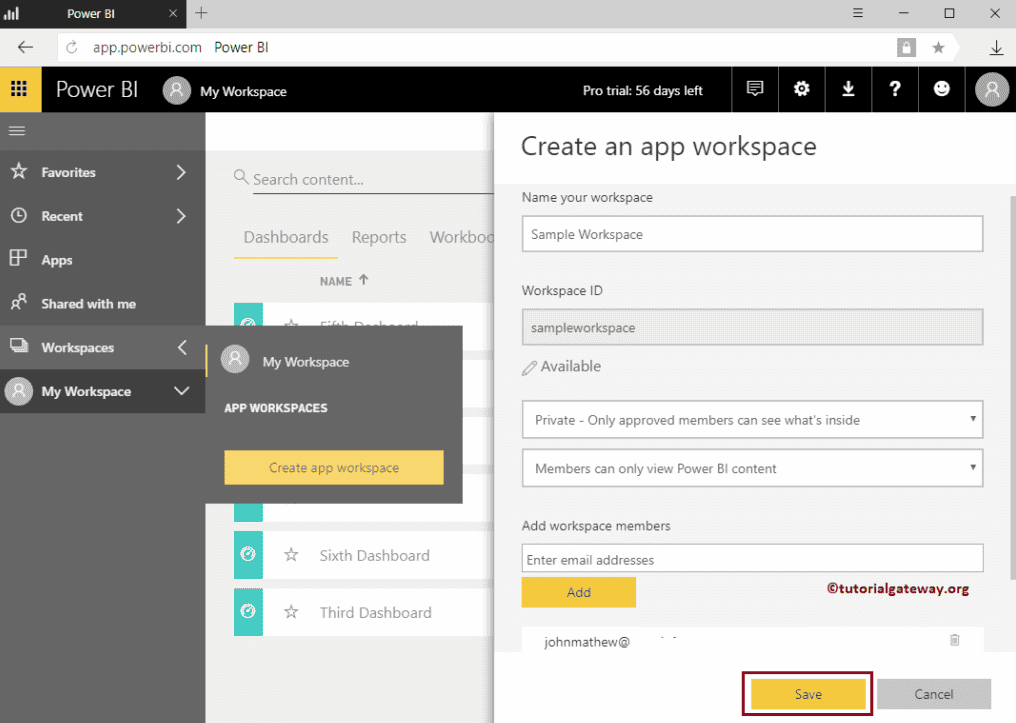
Task: Favorite the Sixth Dashboard star icon
Action: point(291,555)
